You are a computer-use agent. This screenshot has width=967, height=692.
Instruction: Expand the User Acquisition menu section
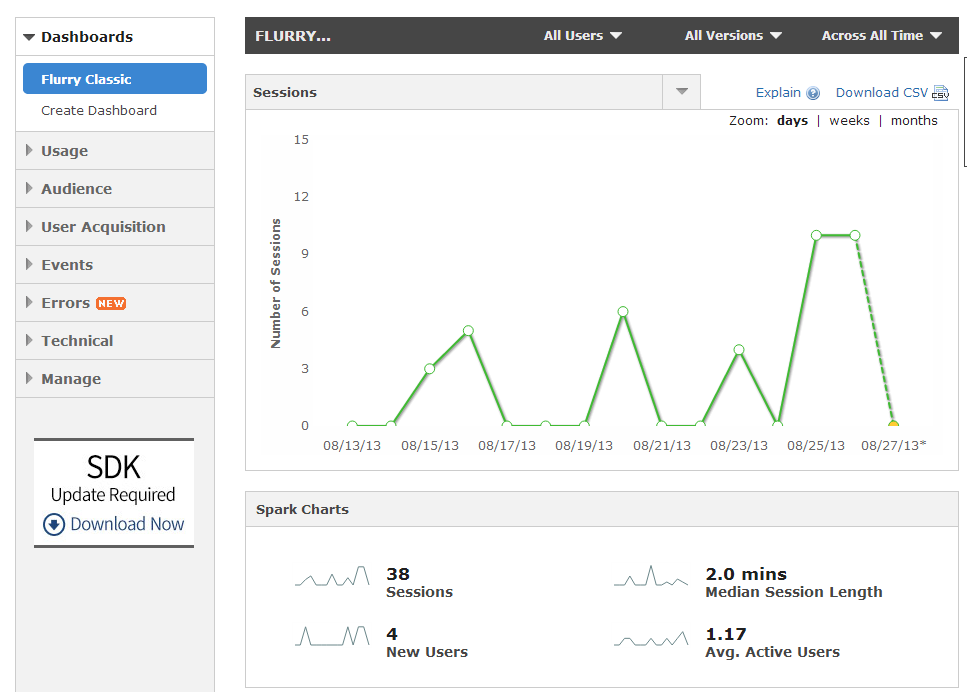[x=103, y=227]
